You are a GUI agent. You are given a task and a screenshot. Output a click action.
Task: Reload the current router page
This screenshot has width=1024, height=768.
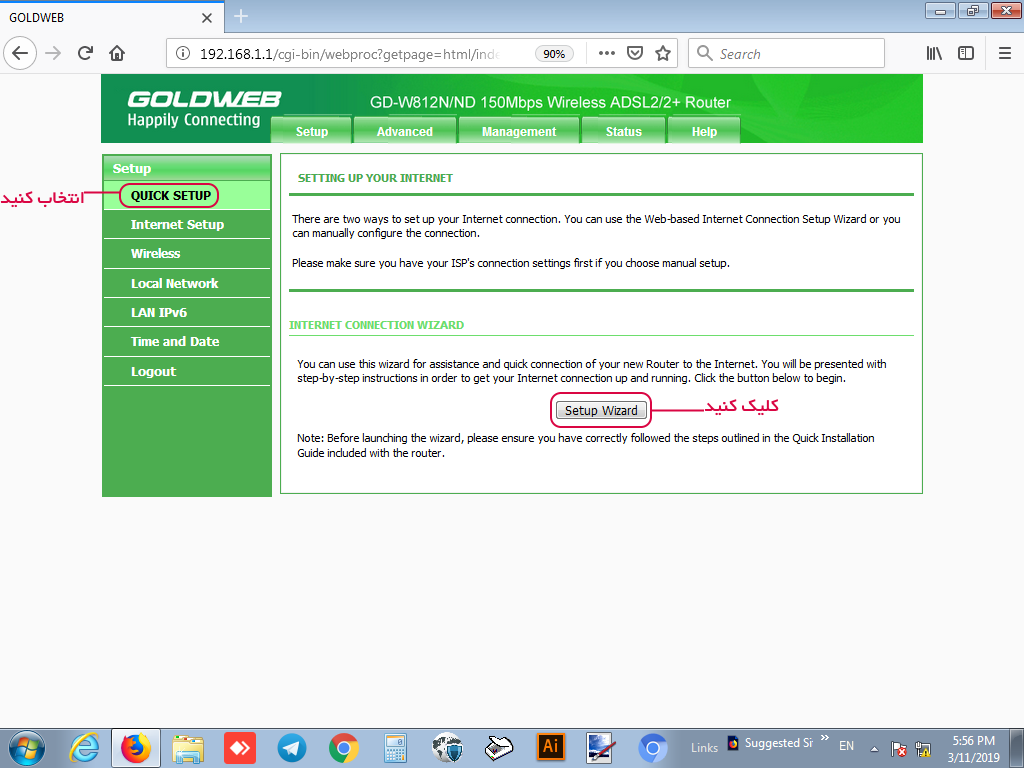85,53
